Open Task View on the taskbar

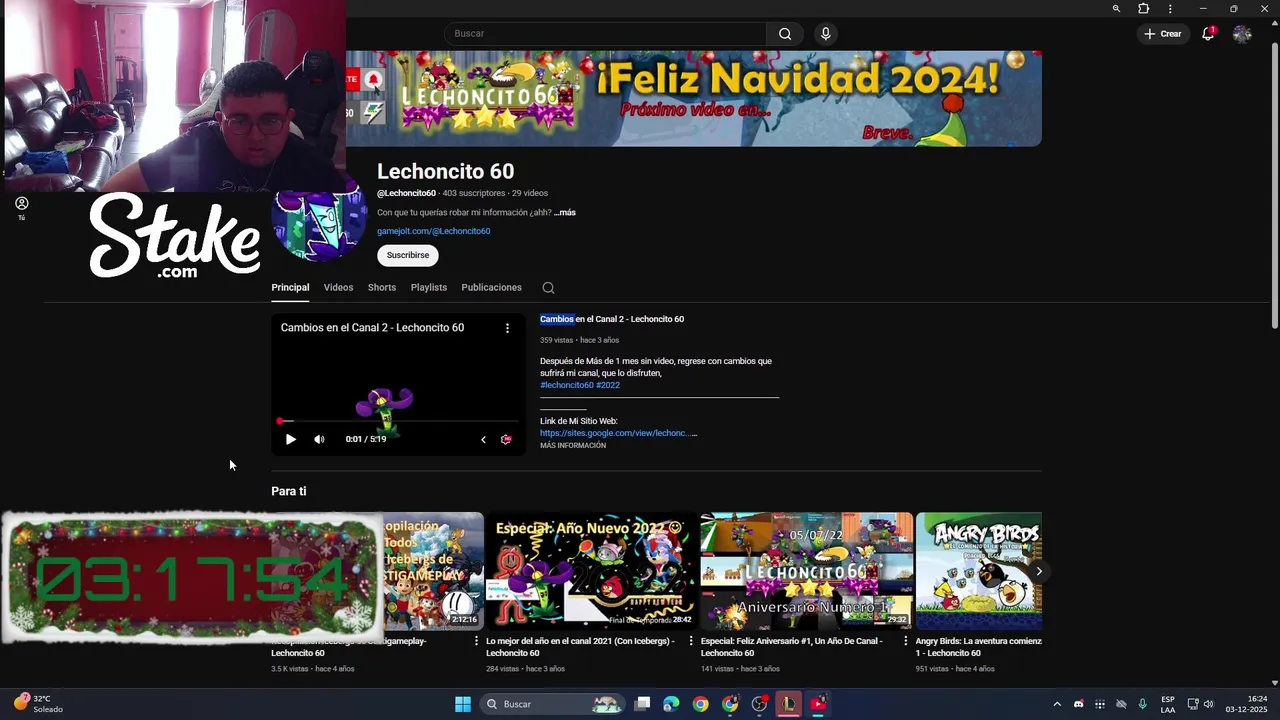643,704
